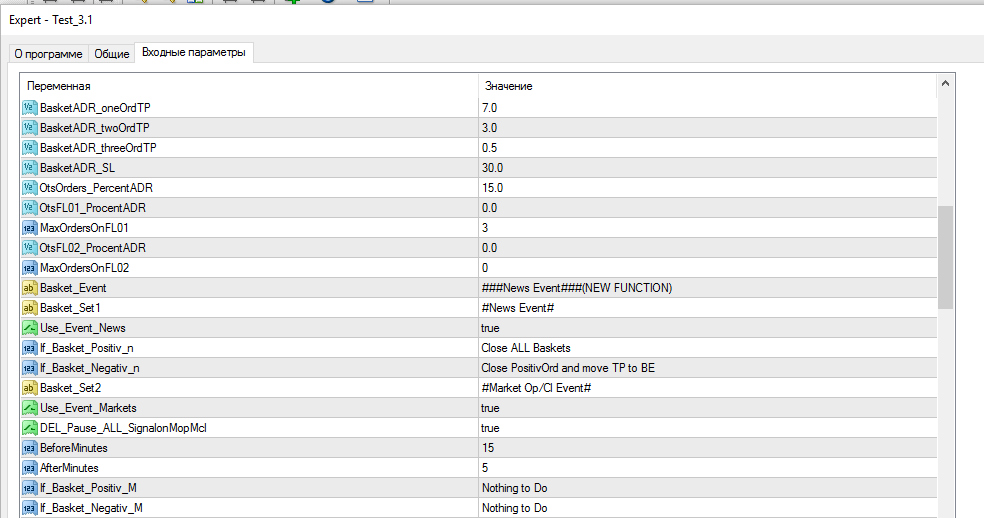Click the BasketADR_oneOrdTP double-type icon
The image size is (984, 518).
29,107
